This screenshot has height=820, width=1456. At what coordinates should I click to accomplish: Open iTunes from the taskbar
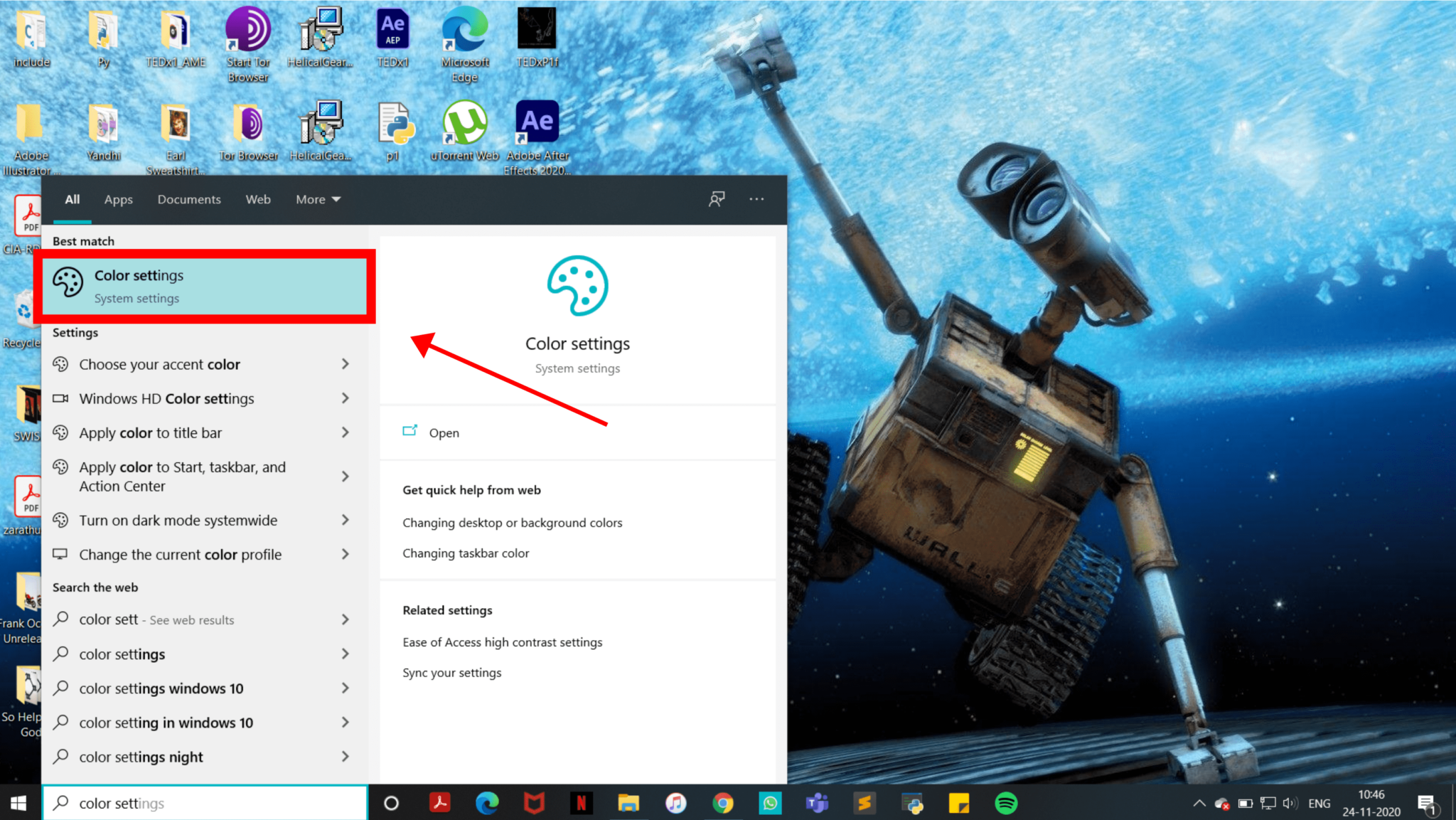[x=675, y=804]
